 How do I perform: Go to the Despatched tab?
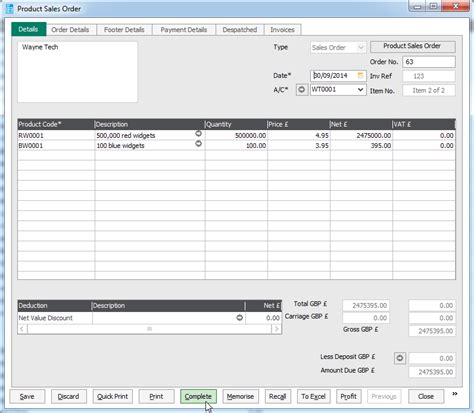tap(240, 30)
